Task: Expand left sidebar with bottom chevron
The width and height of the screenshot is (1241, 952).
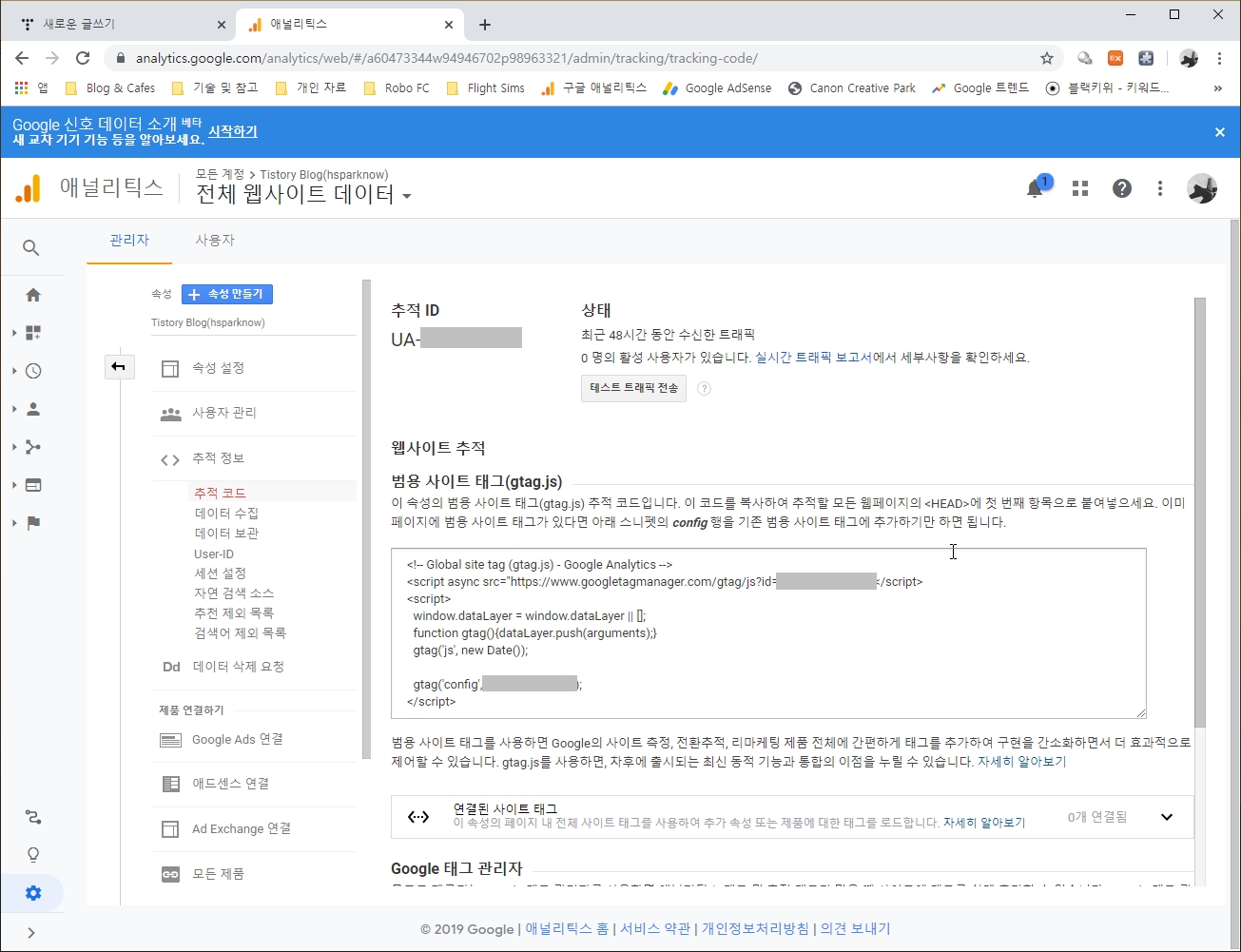Action: tap(31, 933)
